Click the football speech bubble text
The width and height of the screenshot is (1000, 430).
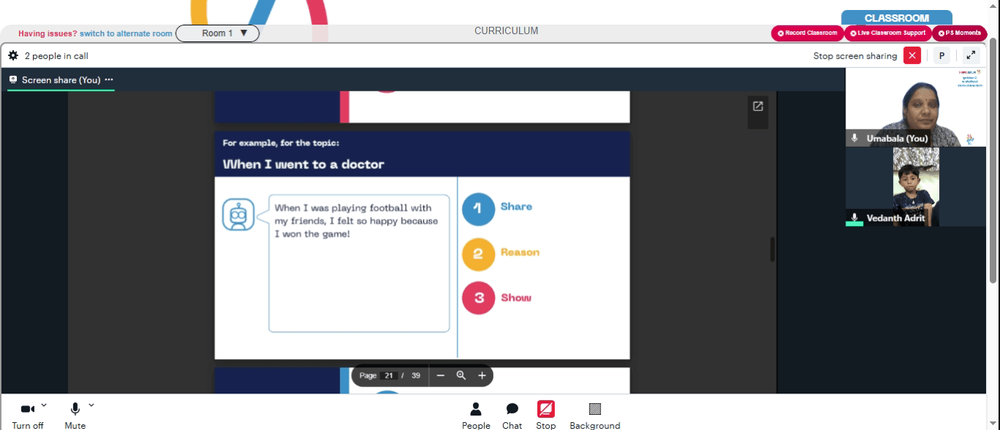(357, 221)
